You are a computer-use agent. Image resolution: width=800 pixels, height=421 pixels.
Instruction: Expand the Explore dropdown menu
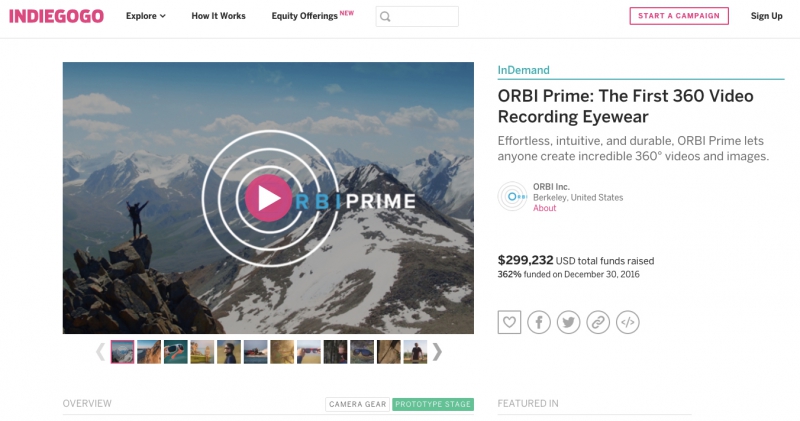tap(146, 16)
